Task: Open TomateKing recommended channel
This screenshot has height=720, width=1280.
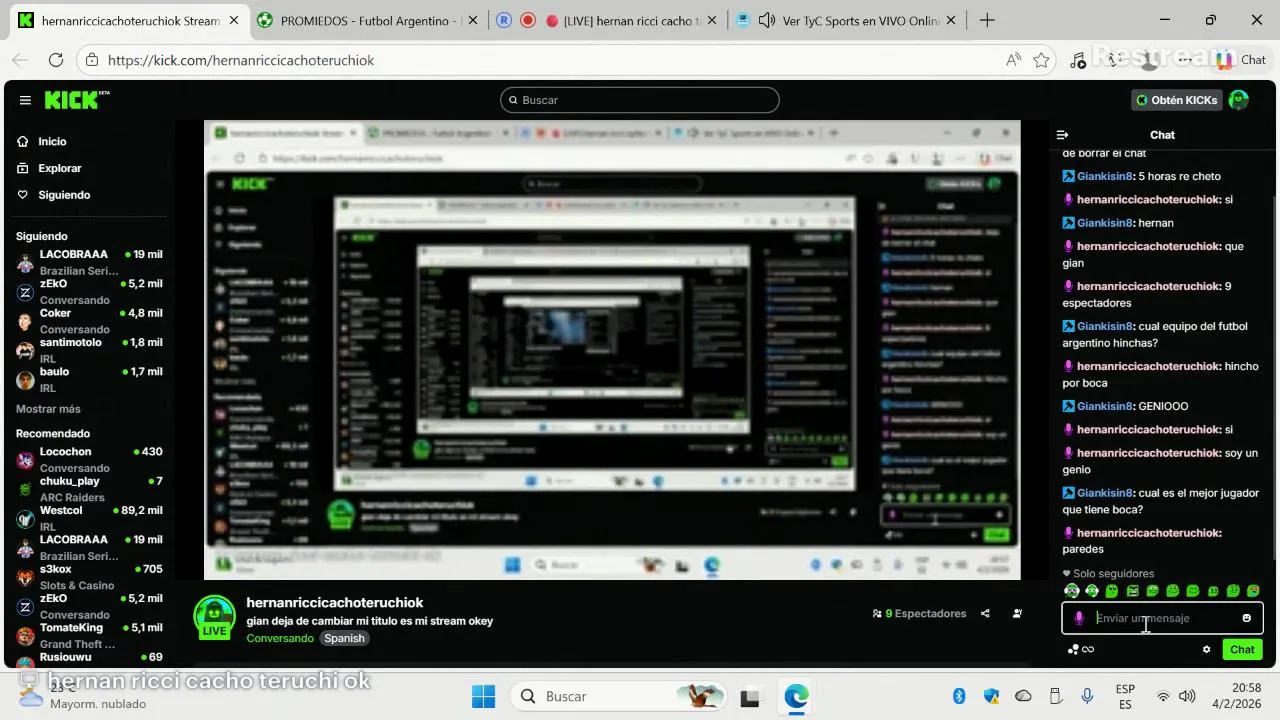Action: (90, 635)
